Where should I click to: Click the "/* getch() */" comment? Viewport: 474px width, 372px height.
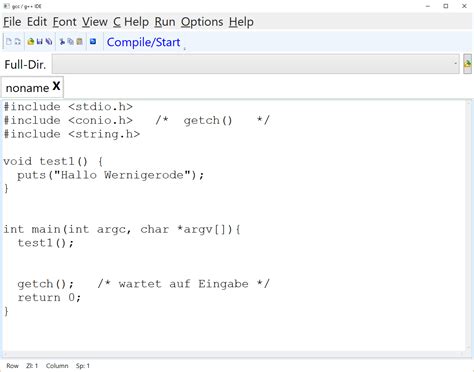click(x=212, y=121)
